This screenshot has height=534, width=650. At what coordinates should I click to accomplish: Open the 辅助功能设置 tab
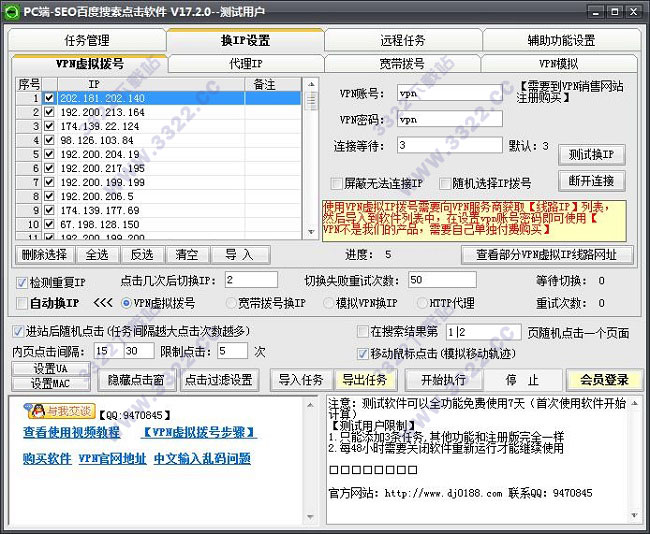point(561,41)
